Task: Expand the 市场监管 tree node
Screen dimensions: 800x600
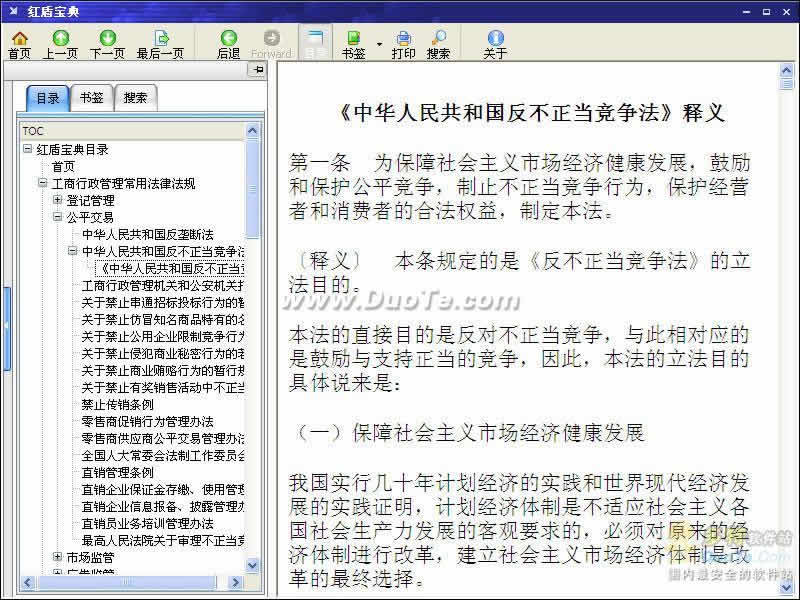Action: point(58,557)
